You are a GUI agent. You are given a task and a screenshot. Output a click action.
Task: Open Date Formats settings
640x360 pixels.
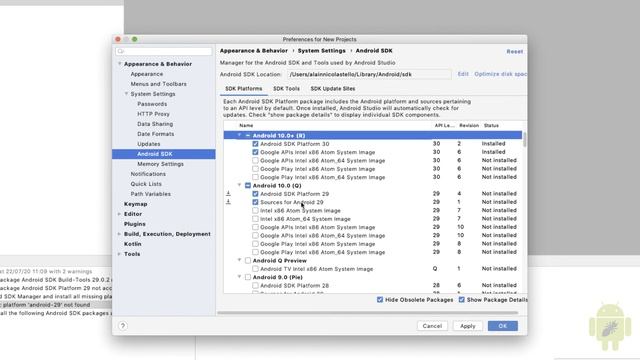(x=156, y=134)
